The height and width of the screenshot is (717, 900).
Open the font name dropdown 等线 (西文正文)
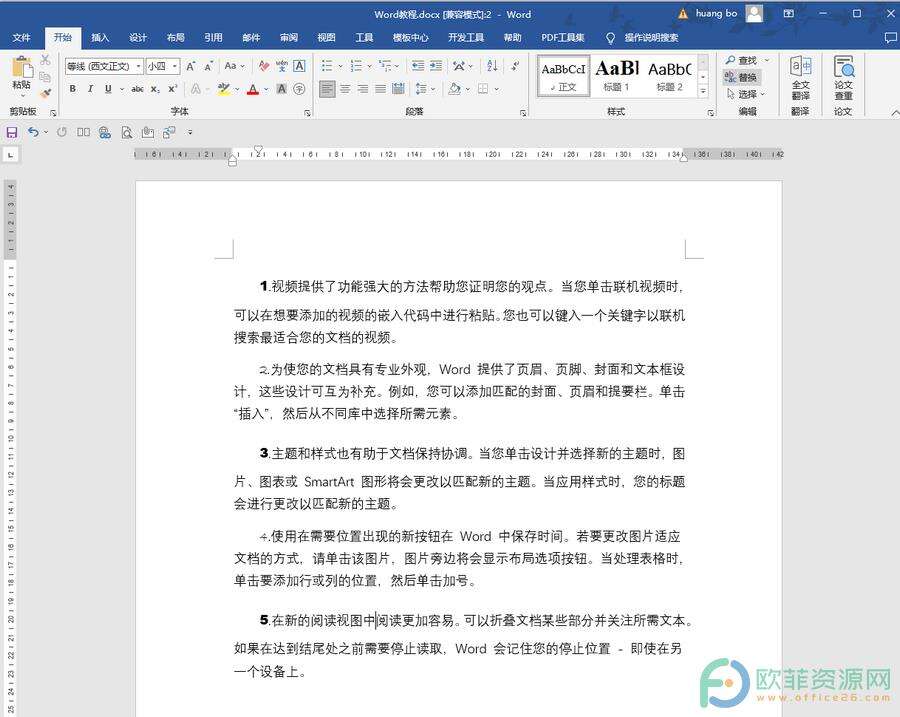(102, 66)
